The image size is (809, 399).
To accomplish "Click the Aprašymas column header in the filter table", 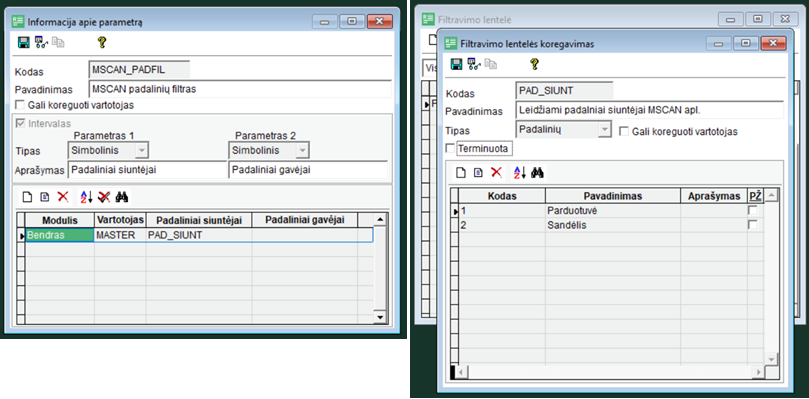I will coord(714,196).
